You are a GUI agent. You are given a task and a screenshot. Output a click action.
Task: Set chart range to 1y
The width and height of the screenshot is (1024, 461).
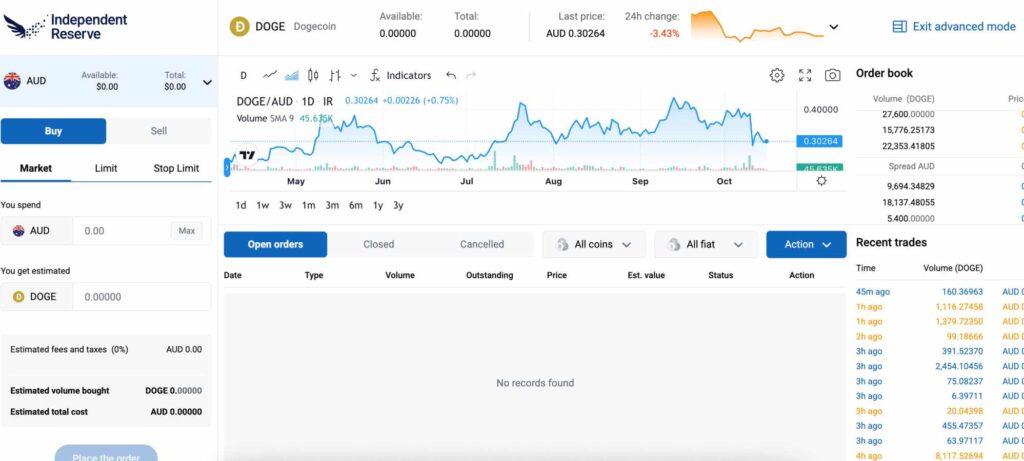pos(377,205)
